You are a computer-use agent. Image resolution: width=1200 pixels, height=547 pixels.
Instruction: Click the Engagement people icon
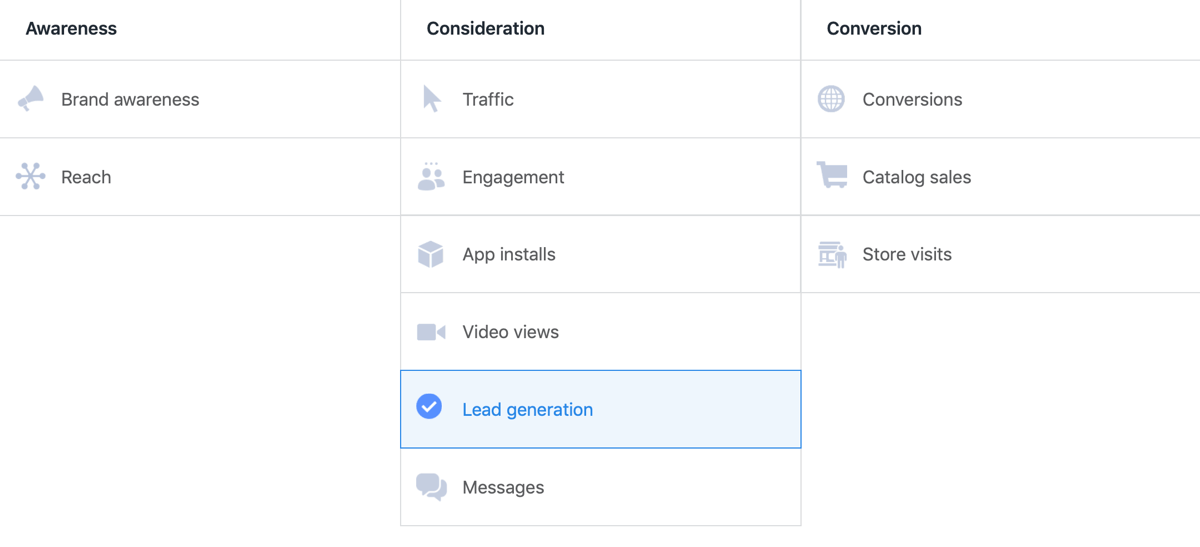(431, 177)
